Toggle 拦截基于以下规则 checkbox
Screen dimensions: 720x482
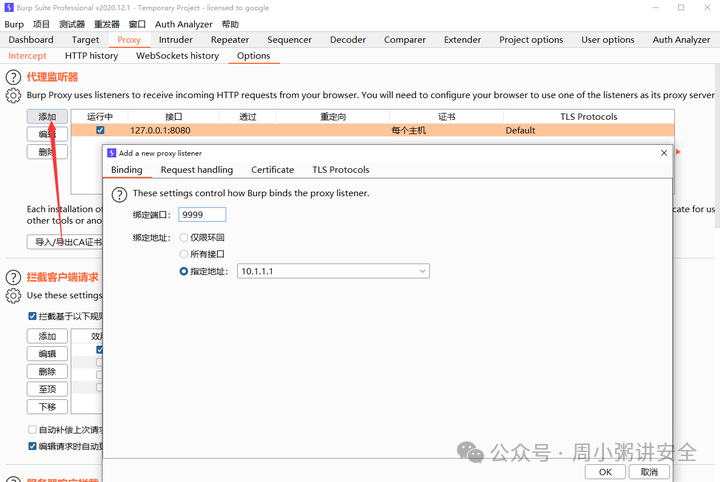coord(32,316)
